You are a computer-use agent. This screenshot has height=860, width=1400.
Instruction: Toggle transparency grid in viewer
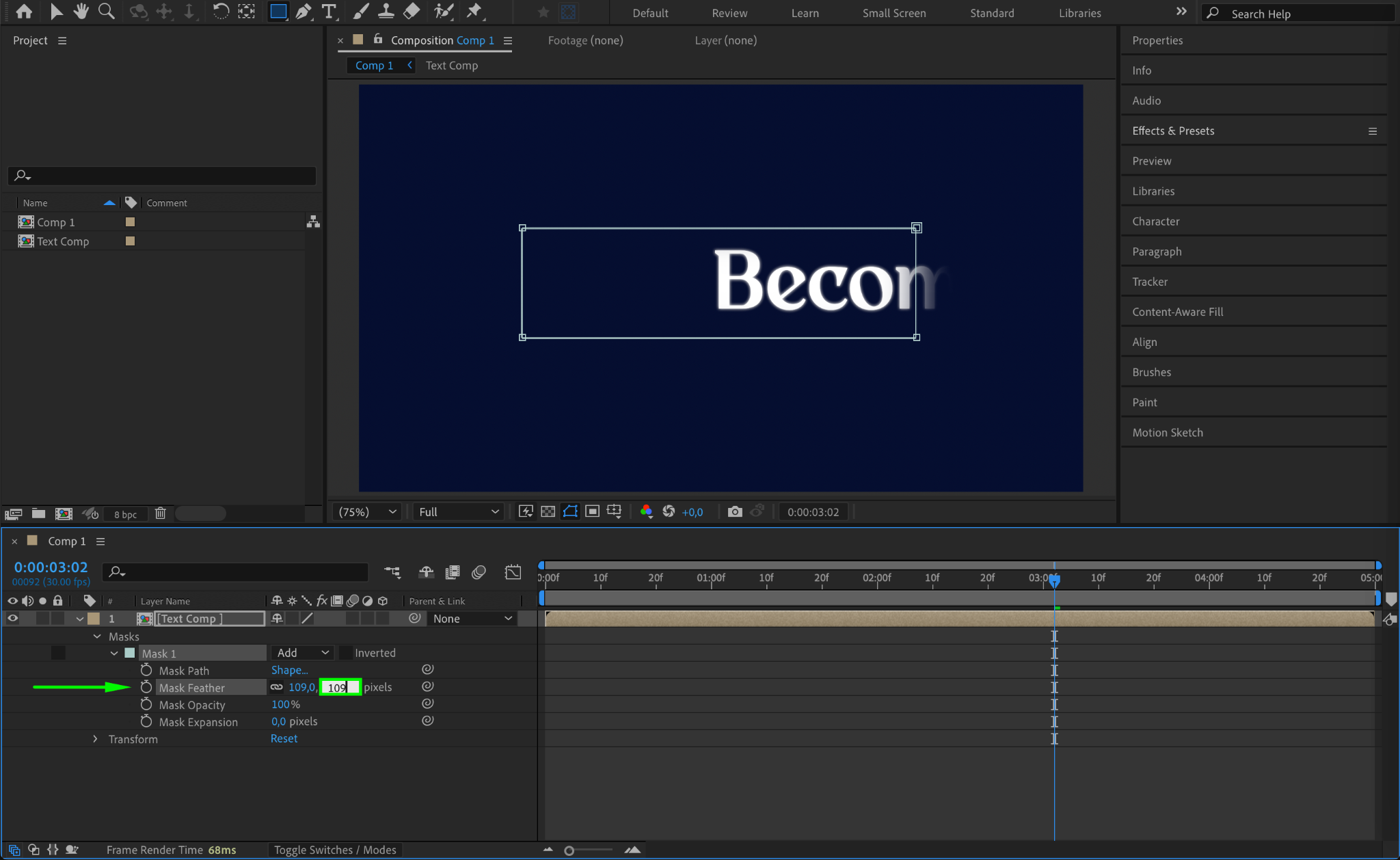pyautogui.click(x=548, y=511)
